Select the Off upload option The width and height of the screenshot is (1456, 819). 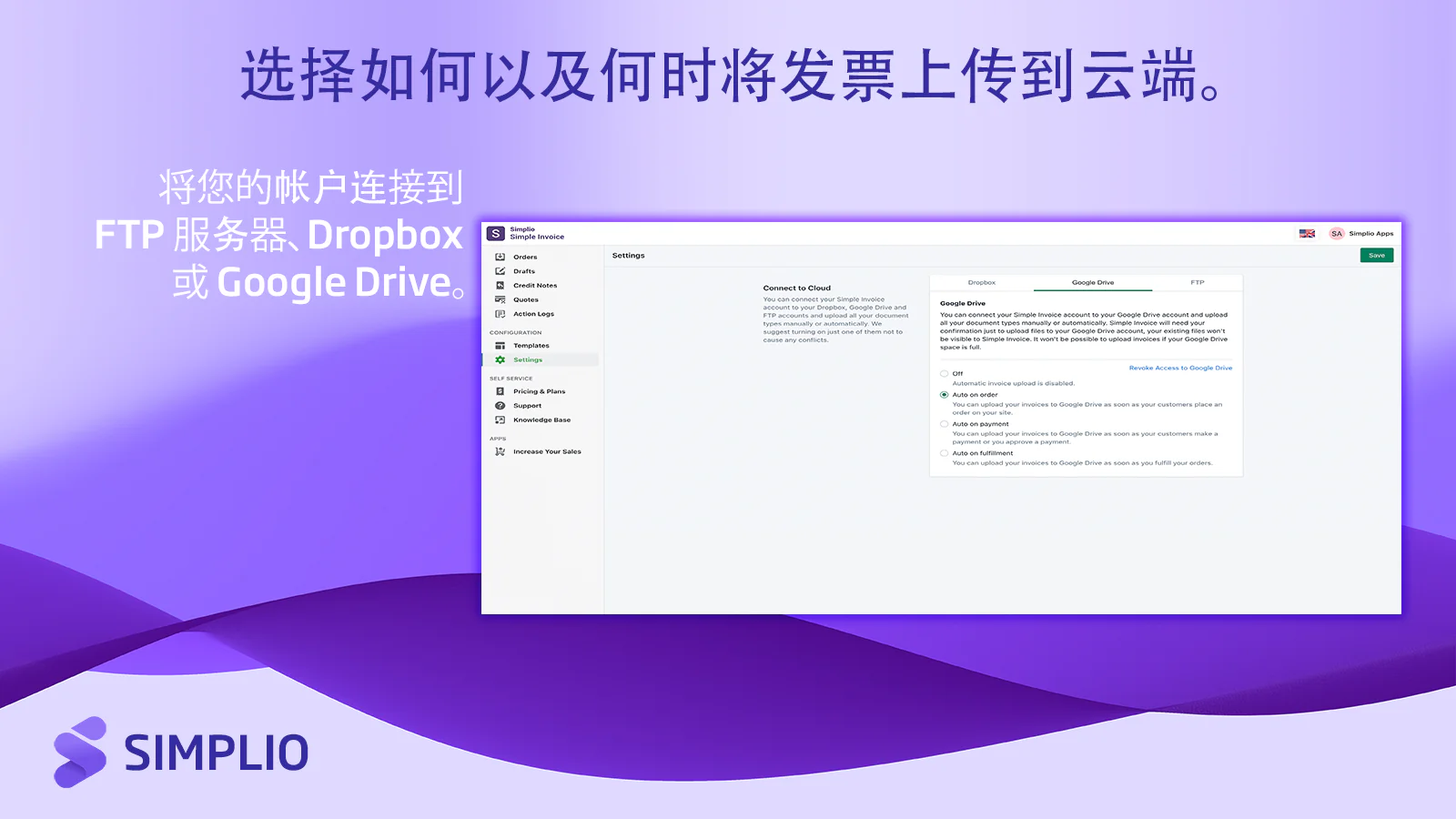(x=944, y=374)
